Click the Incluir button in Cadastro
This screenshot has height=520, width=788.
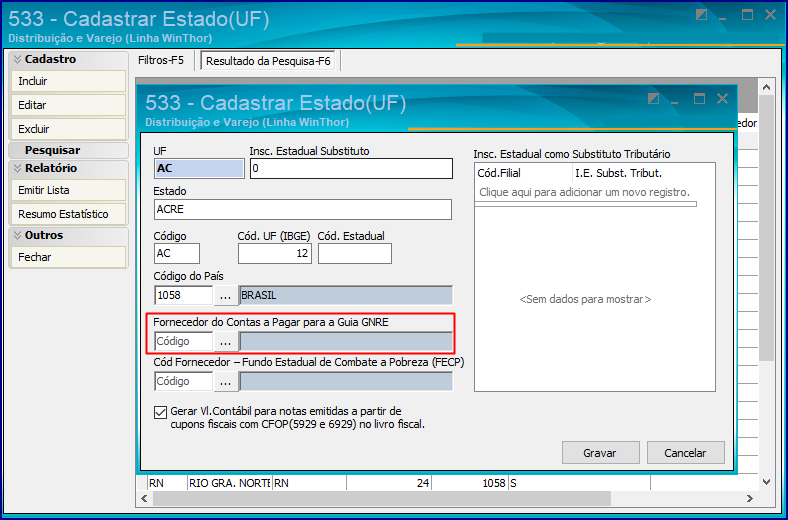68,81
